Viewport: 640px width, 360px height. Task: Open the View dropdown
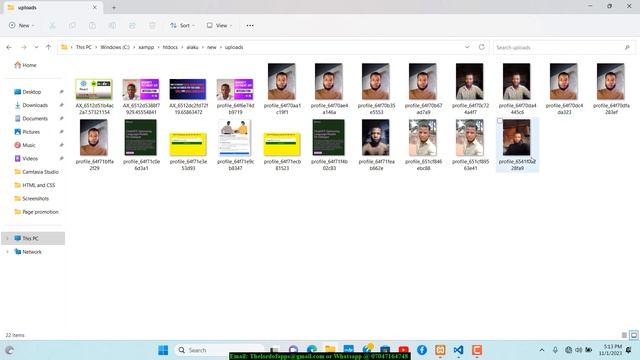pyautogui.click(x=219, y=25)
